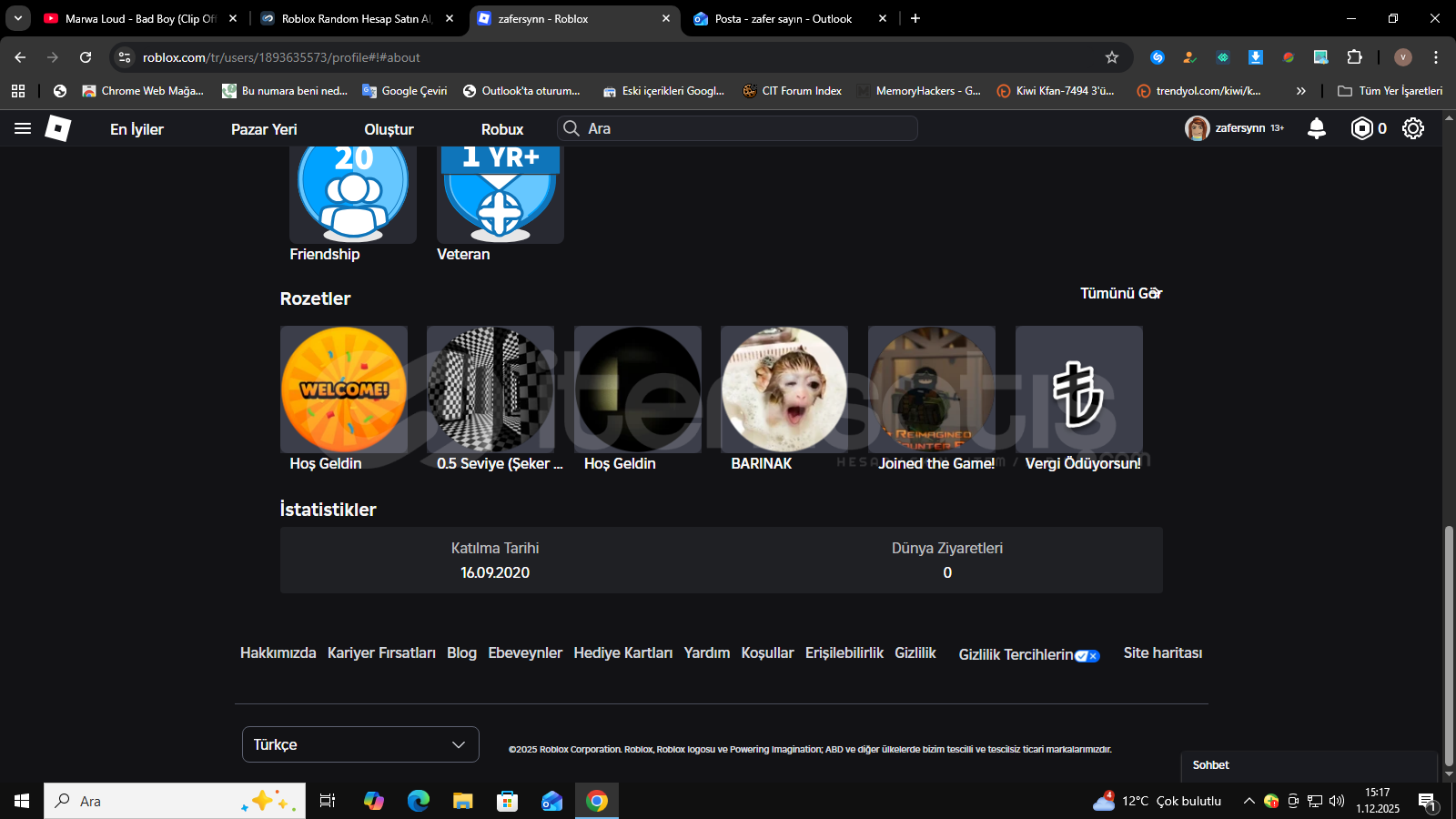Open the Chrome profile avatar
Viewport: 1456px width, 819px height.
coord(1403,57)
